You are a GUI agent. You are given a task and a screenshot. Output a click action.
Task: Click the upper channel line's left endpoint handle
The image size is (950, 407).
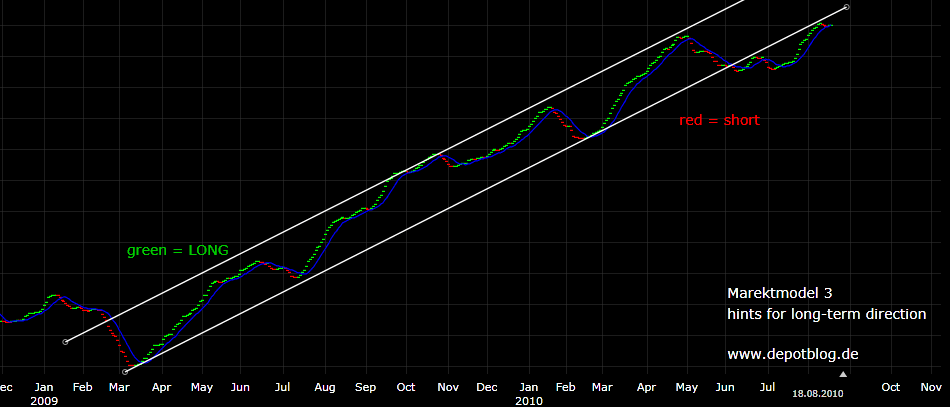[65, 342]
